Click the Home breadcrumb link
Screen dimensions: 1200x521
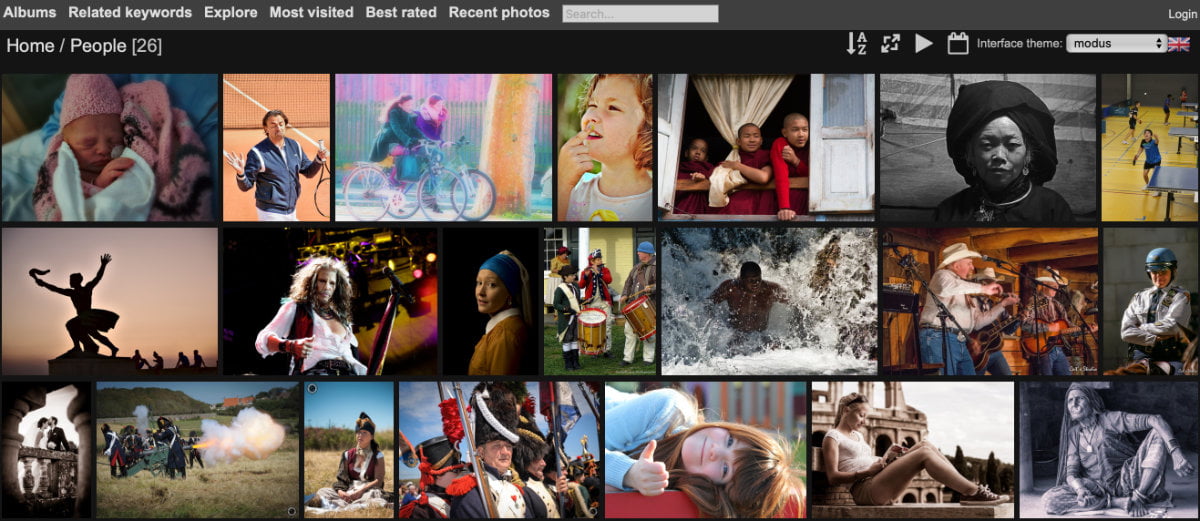pyautogui.click(x=30, y=46)
